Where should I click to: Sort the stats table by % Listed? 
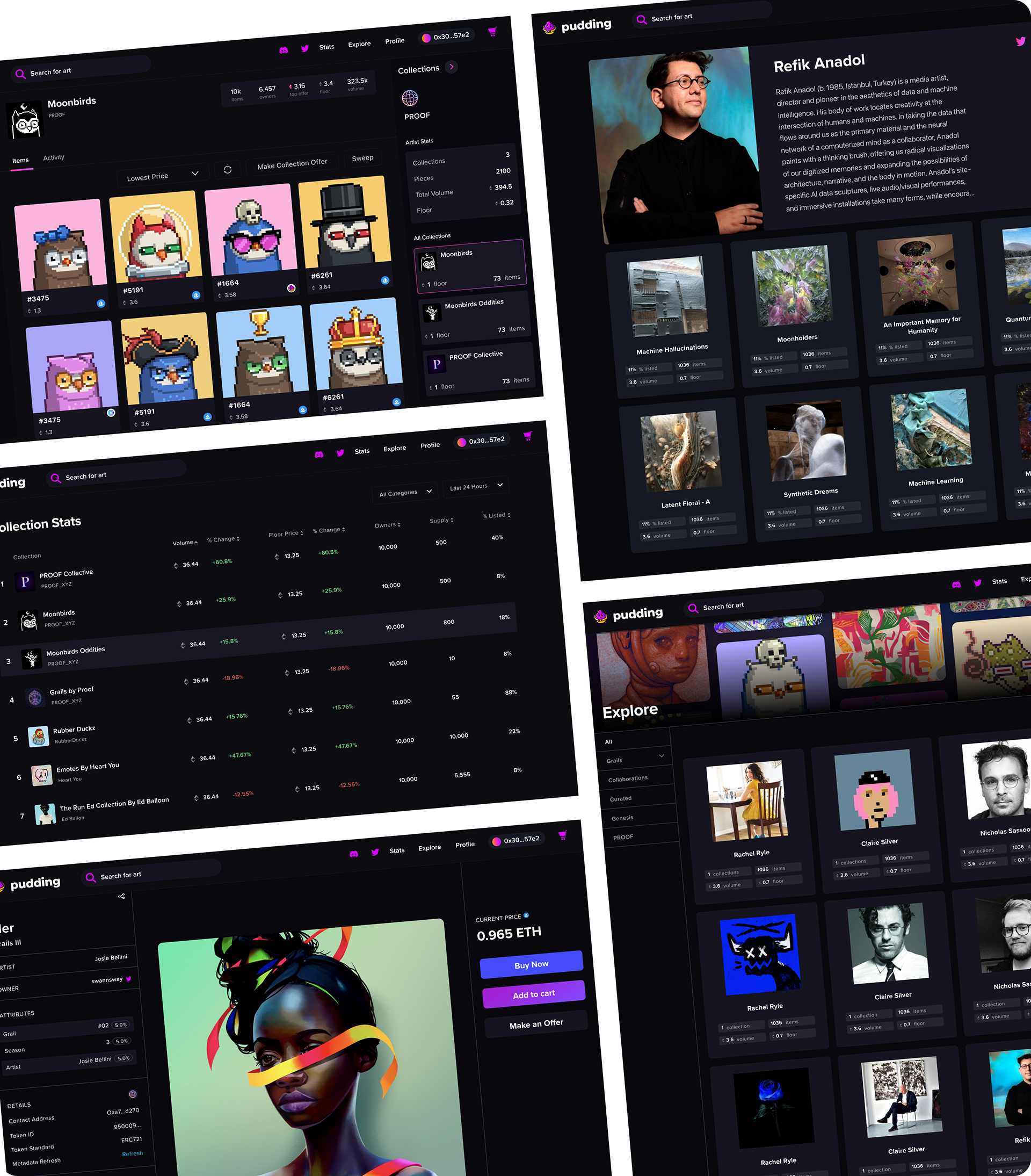[497, 515]
